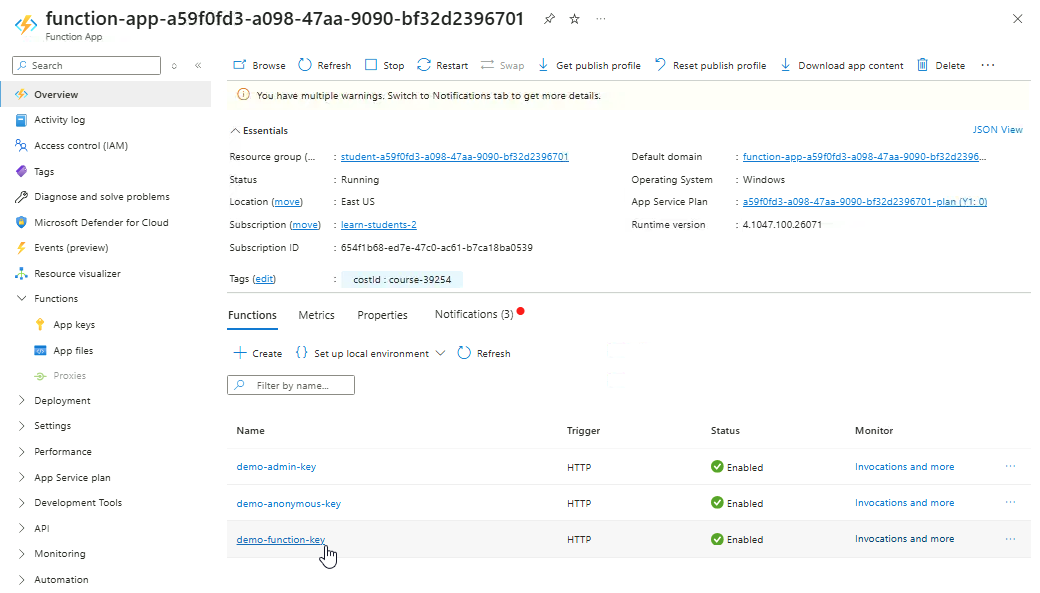Open Microsoft Defender for Cloud

coord(100,222)
